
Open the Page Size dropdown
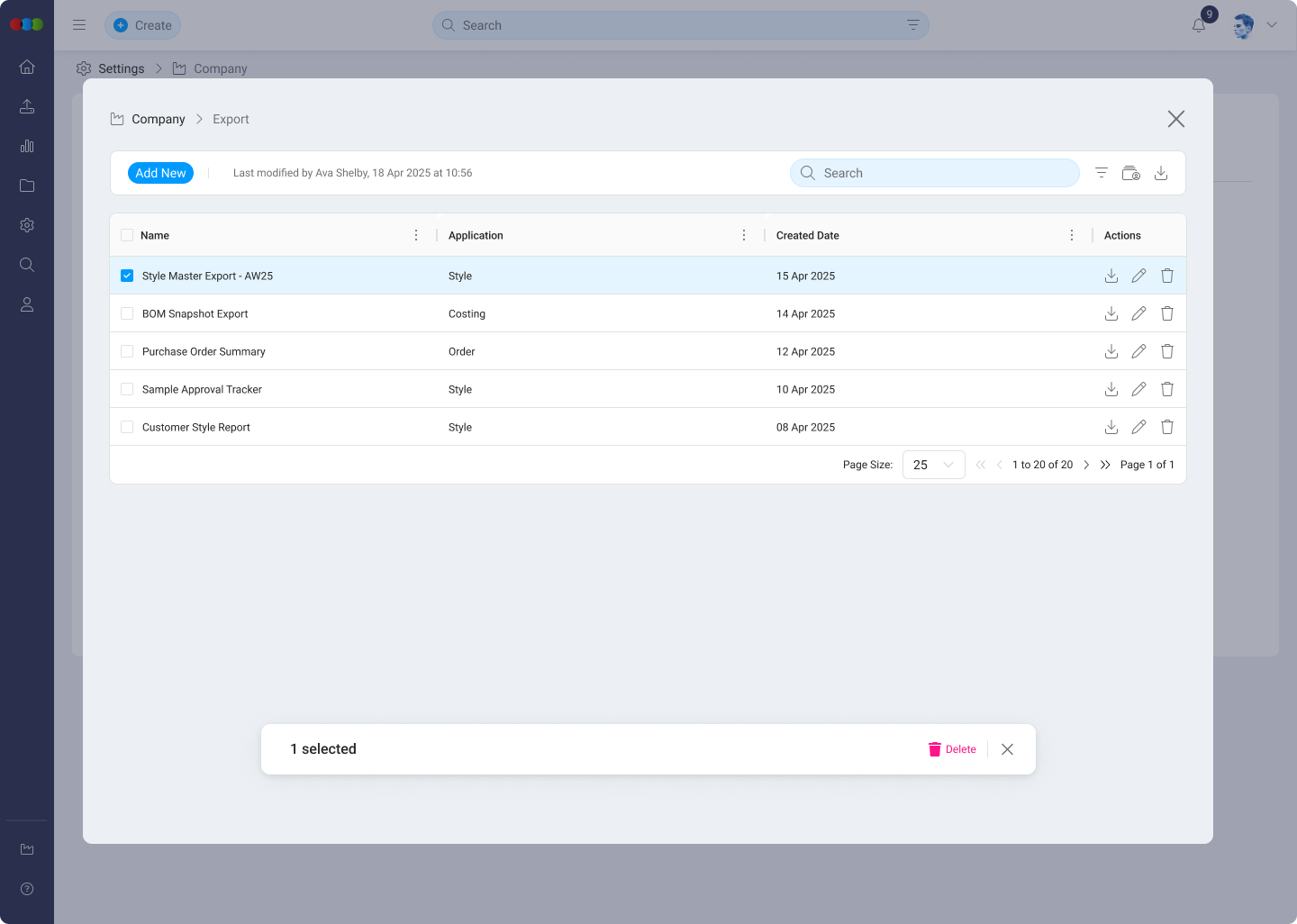933,465
